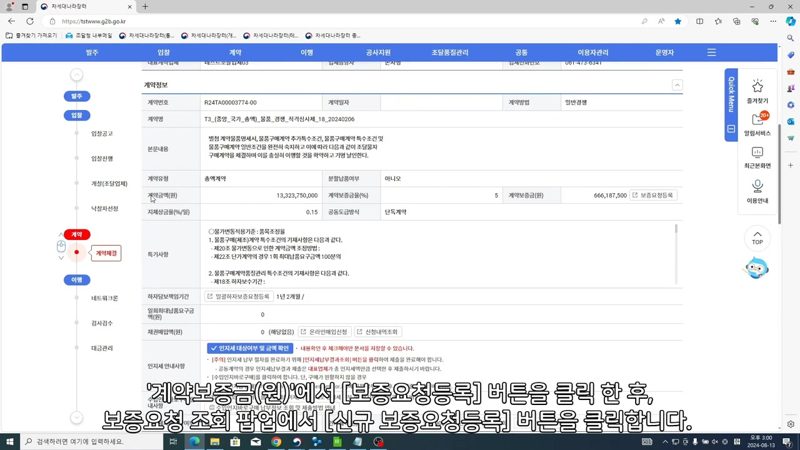Select the red 계약 step pill in sidebar
The image size is (800, 450).
77,234
